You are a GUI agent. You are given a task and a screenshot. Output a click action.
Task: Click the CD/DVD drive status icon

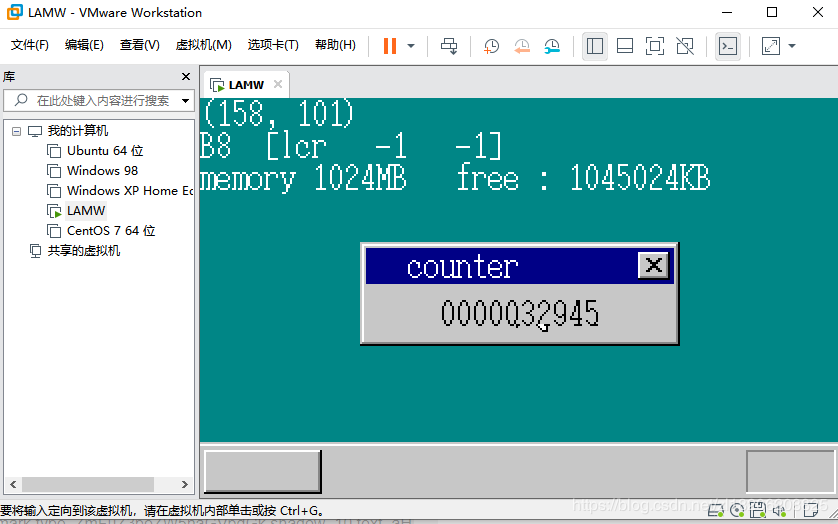(737, 511)
